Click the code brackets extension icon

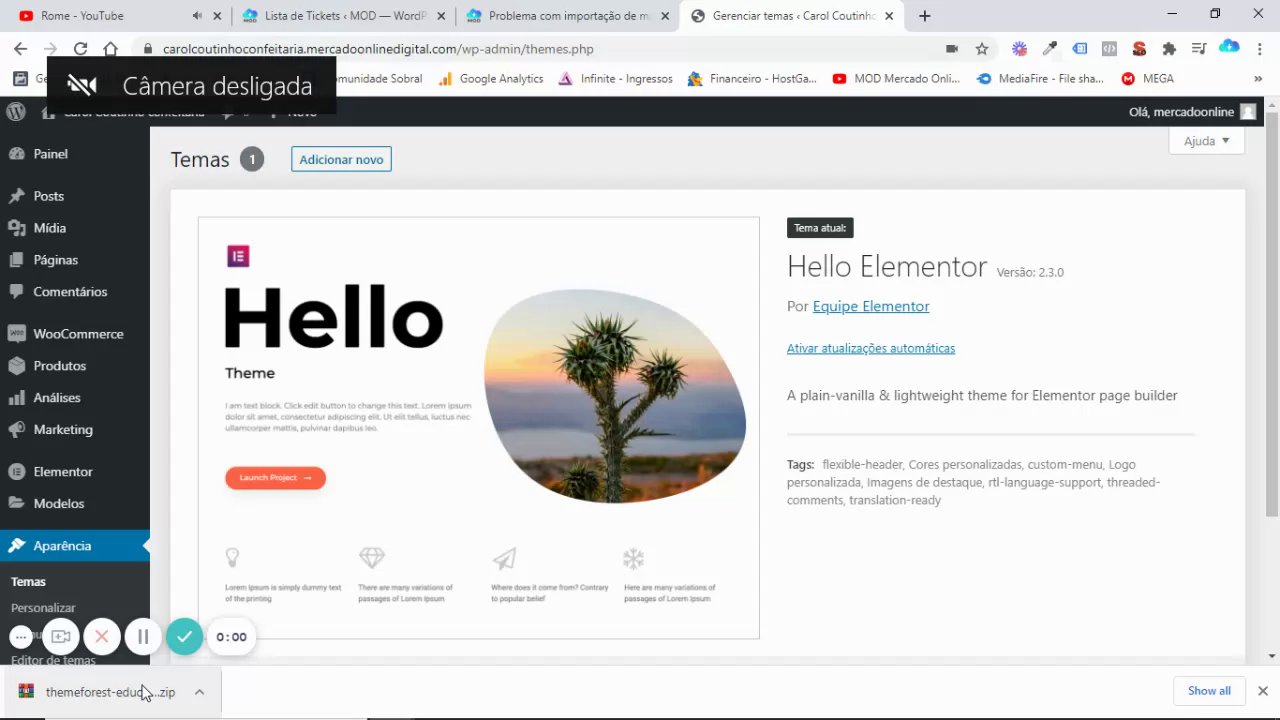(1109, 49)
